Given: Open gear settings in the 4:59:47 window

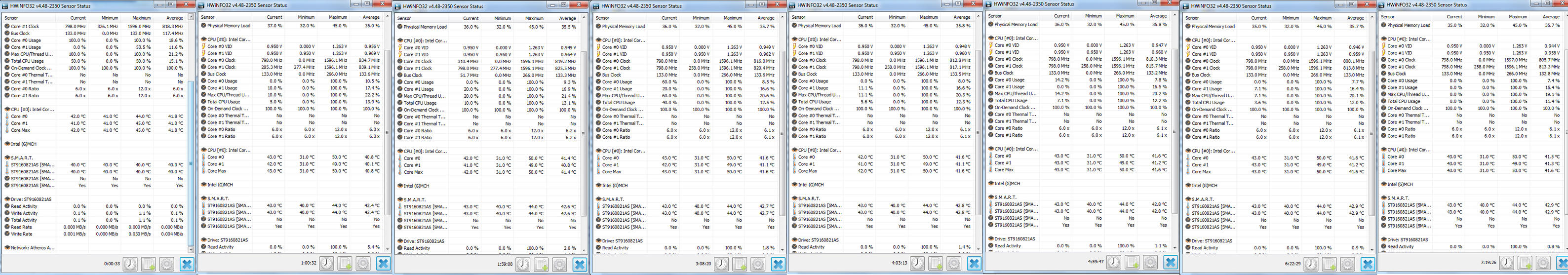Looking at the screenshot, I should point(1150,262).
